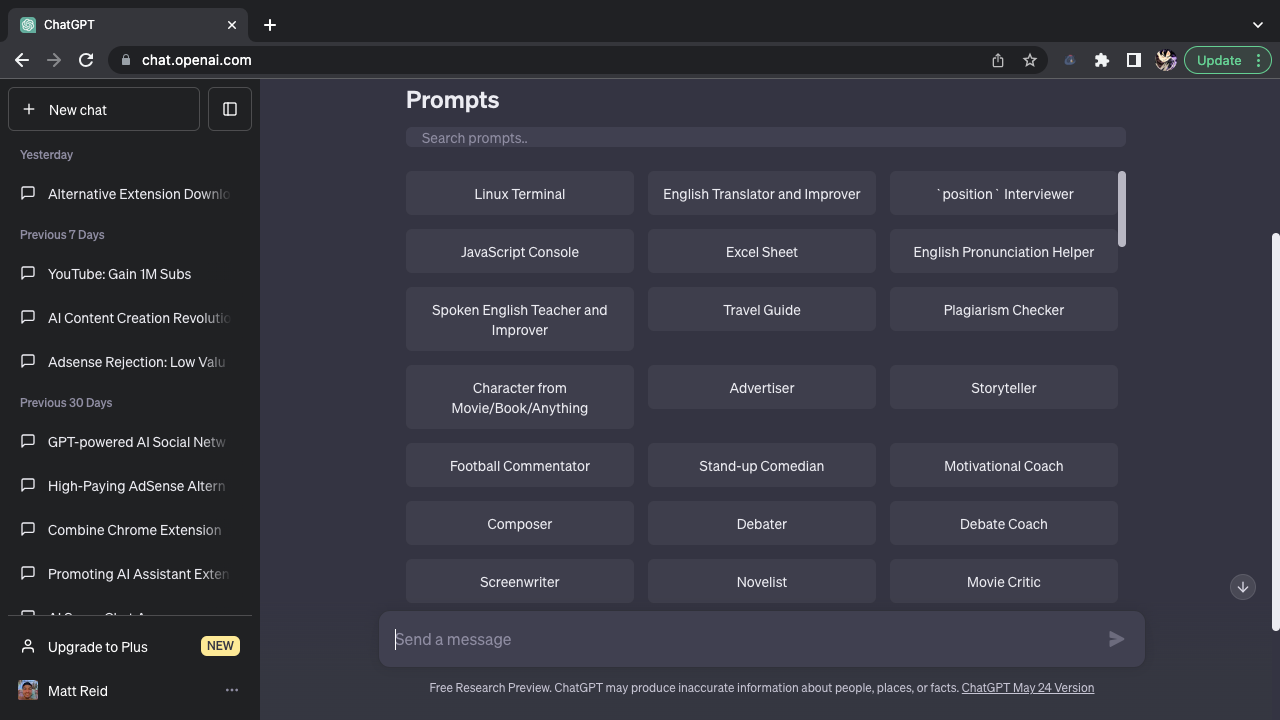1280x720 pixels.
Task: Click chat icon of Adsense Rejection conversation
Action: click(28, 361)
